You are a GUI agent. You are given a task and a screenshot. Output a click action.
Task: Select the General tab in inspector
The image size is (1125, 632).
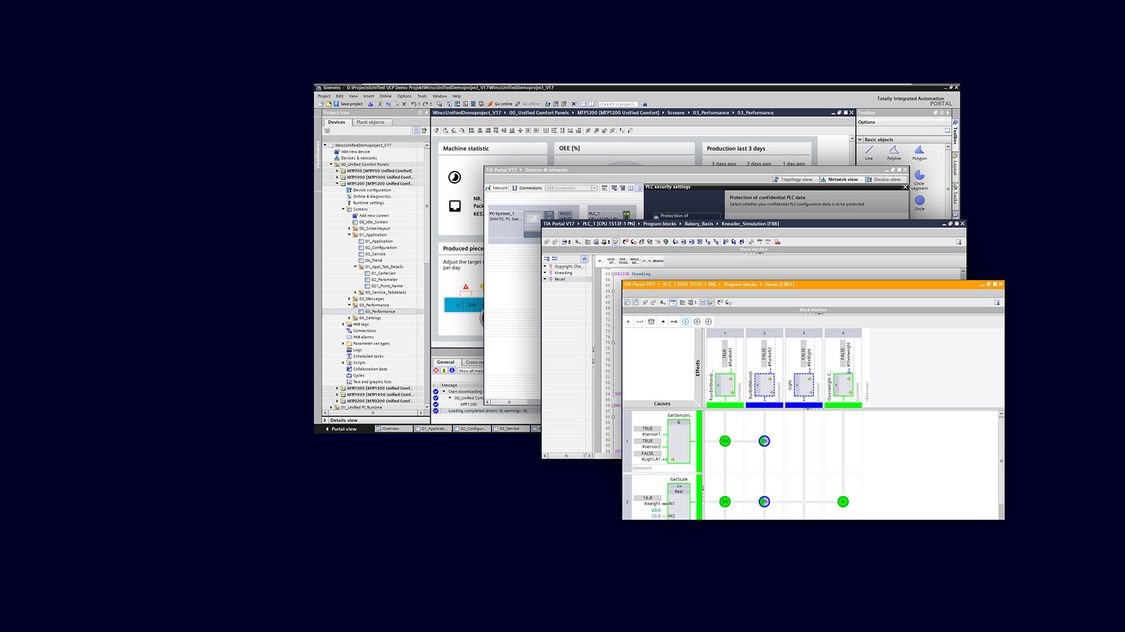(x=446, y=362)
